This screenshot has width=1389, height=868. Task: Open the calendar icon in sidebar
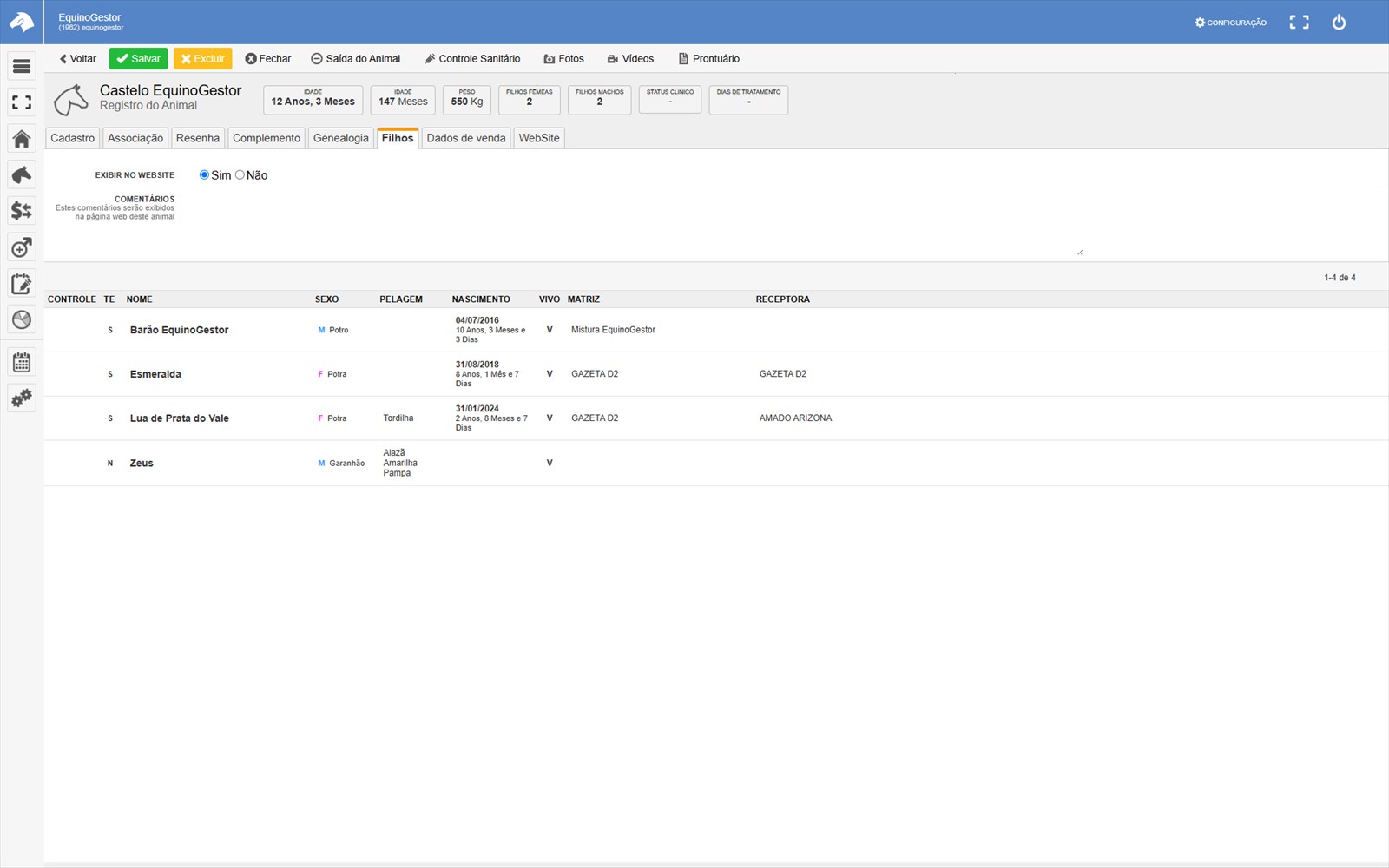click(22, 362)
